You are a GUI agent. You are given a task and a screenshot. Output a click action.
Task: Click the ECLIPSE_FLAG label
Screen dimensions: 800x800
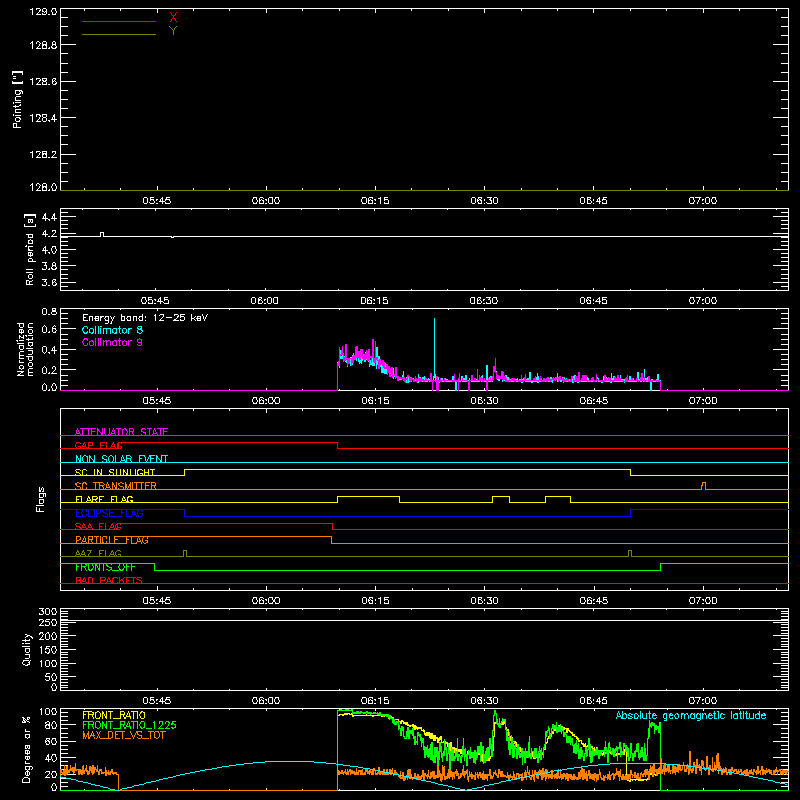click(x=109, y=513)
